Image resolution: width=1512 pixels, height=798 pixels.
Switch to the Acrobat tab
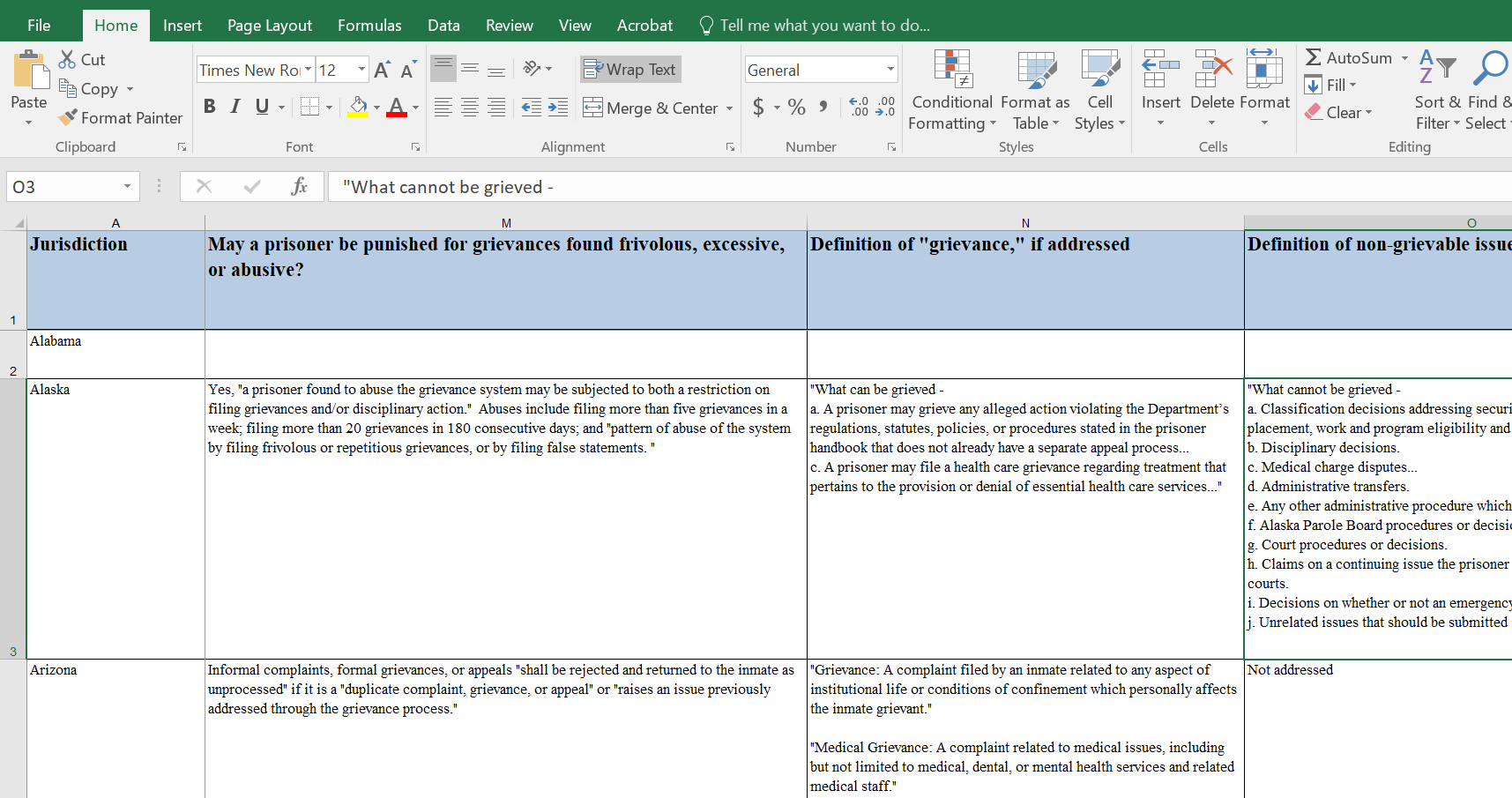tap(644, 26)
